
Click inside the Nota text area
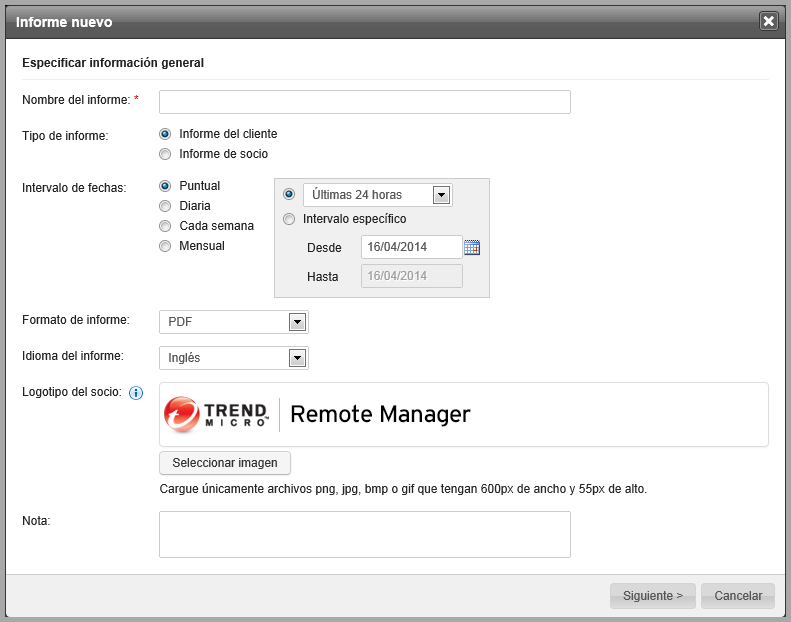[x=365, y=534]
